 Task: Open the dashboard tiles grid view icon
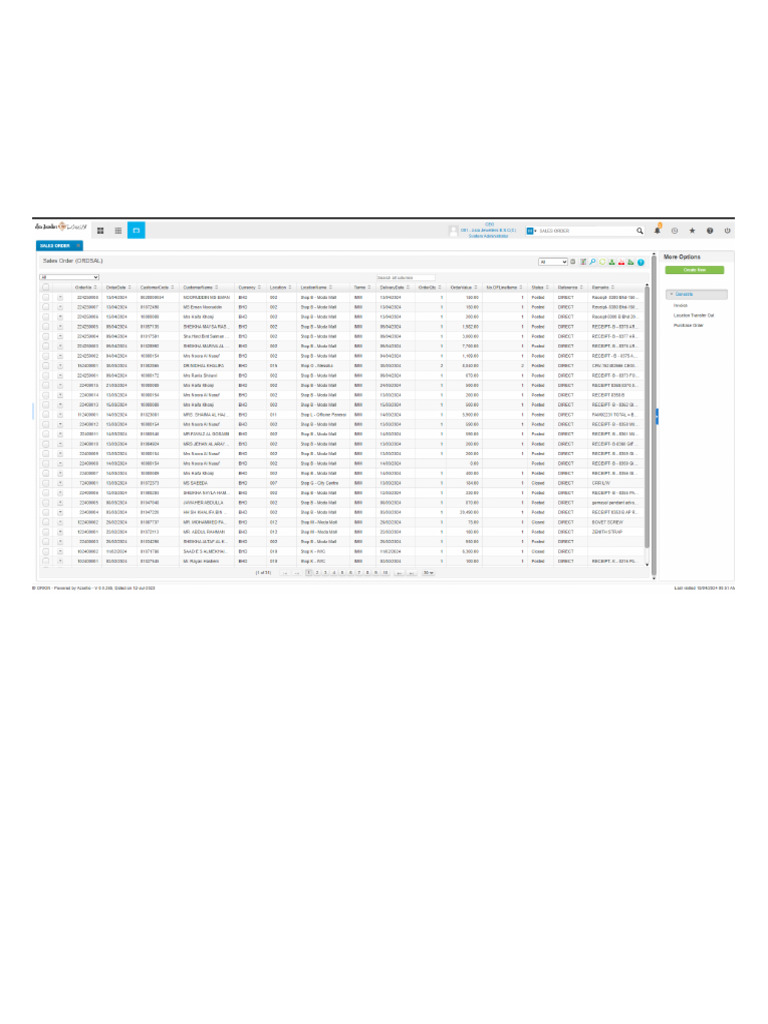pyautogui.click(x=101, y=231)
